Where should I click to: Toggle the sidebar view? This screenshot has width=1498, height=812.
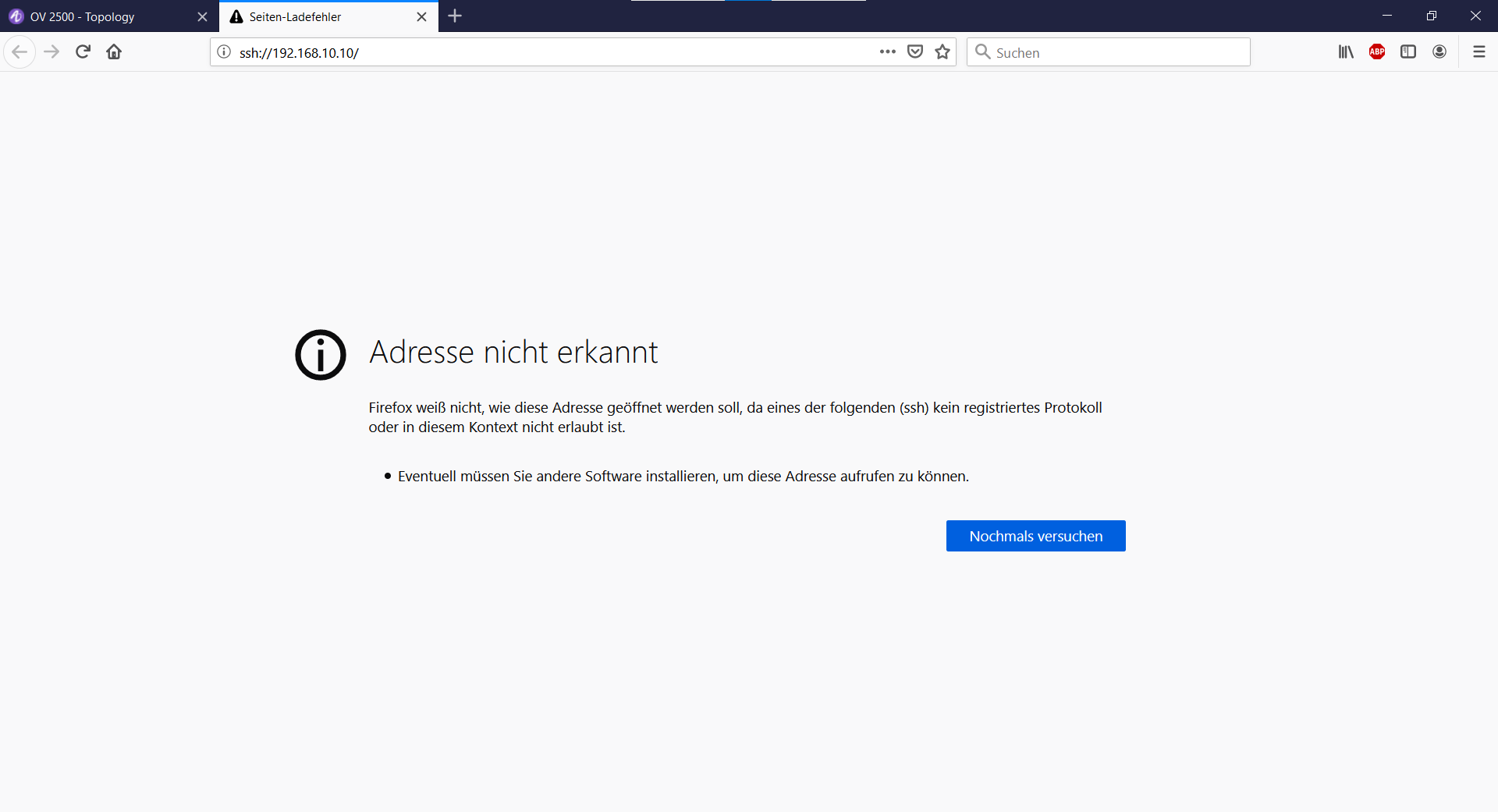coord(1408,52)
